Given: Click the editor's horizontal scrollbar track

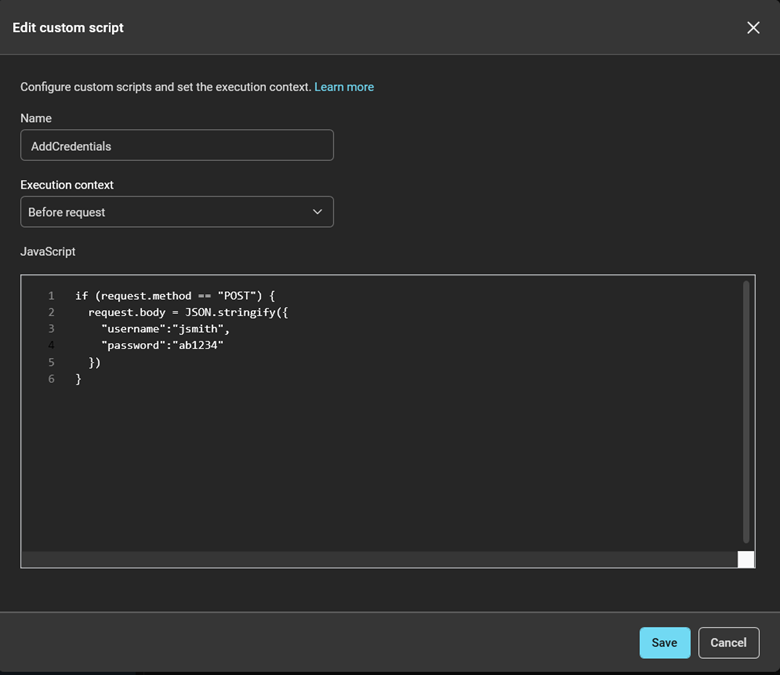Looking at the screenshot, I should tap(380, 559).
